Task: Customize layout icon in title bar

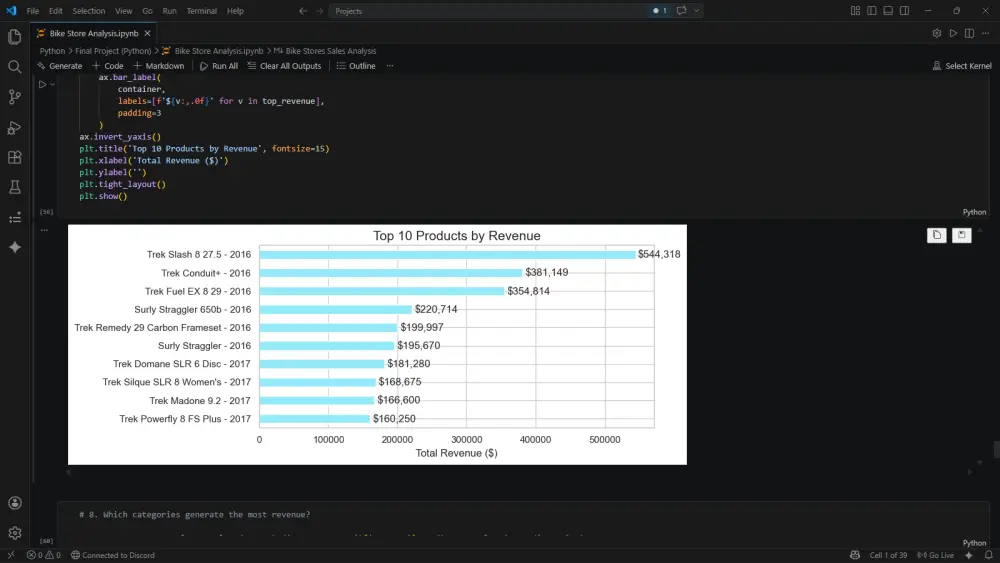Action: (x=855, y=11)
